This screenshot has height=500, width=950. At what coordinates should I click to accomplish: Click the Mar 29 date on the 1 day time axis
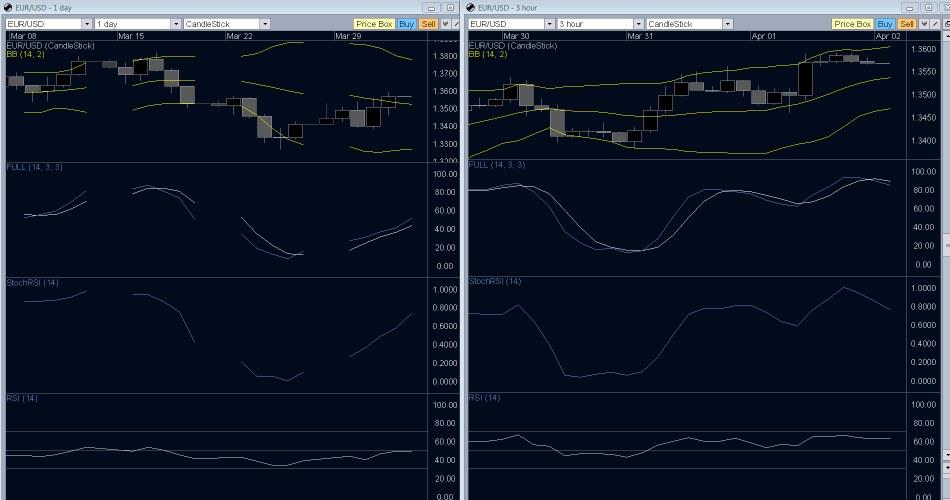coord(348,36)
